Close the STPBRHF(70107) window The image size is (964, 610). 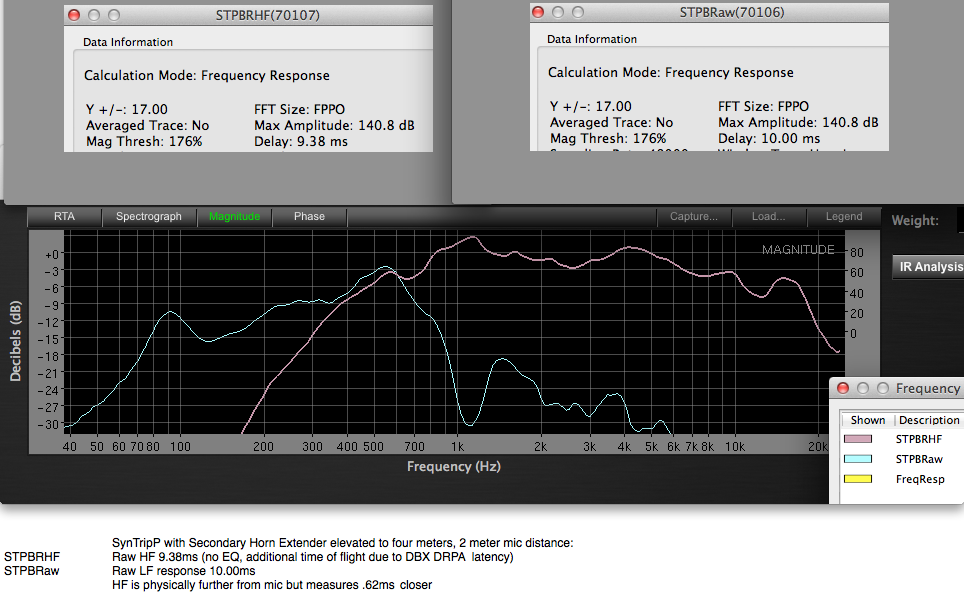click(x=74, y=15)
